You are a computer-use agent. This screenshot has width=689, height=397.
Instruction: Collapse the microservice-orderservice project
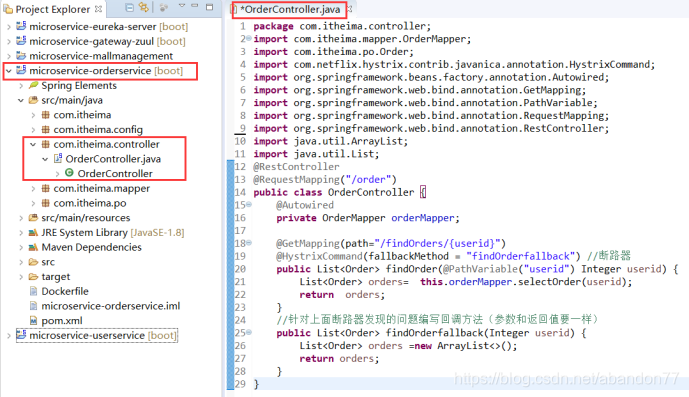tap(9, 71)
